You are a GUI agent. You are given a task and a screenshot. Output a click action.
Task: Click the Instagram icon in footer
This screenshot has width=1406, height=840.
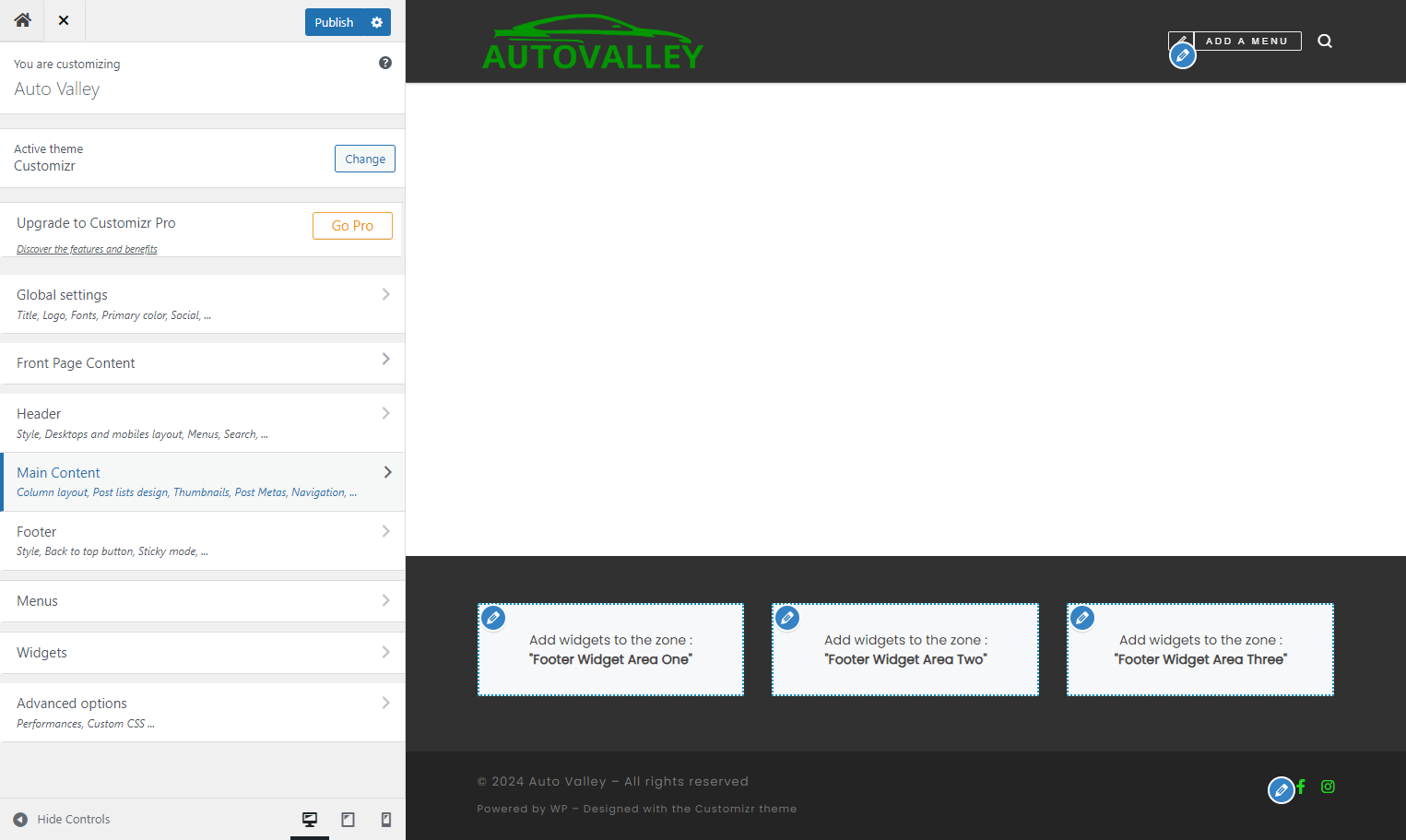tap(1328, 787)
